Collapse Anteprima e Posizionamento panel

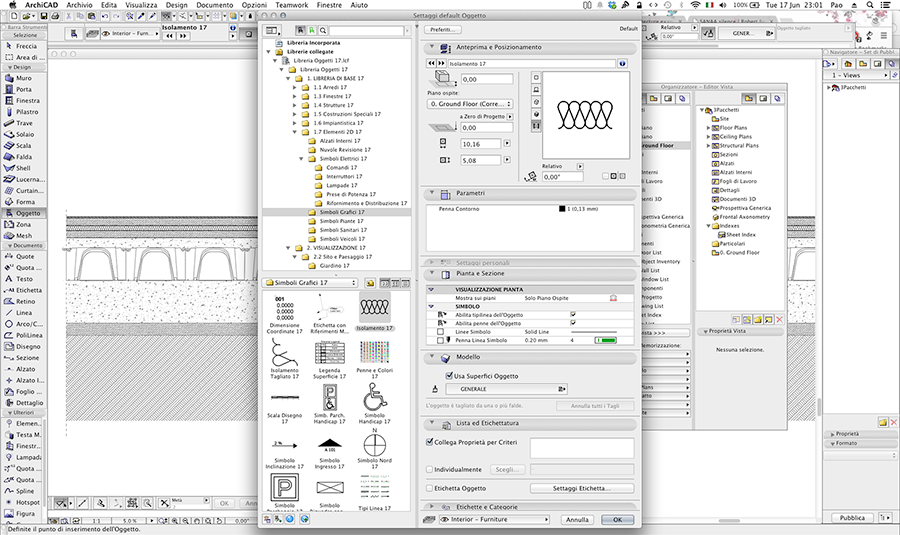click(x=432, y=47)
